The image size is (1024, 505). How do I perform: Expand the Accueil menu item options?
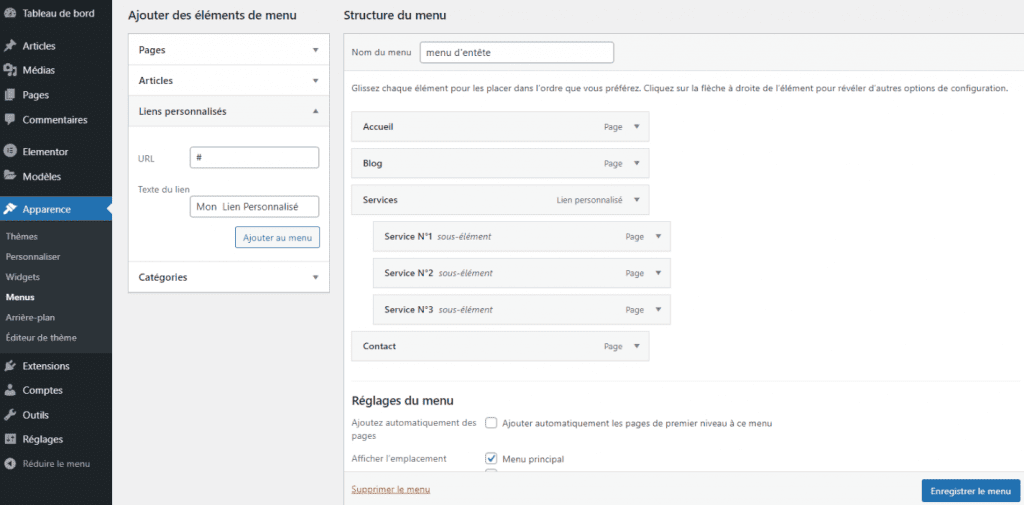(x=637, y=127)
